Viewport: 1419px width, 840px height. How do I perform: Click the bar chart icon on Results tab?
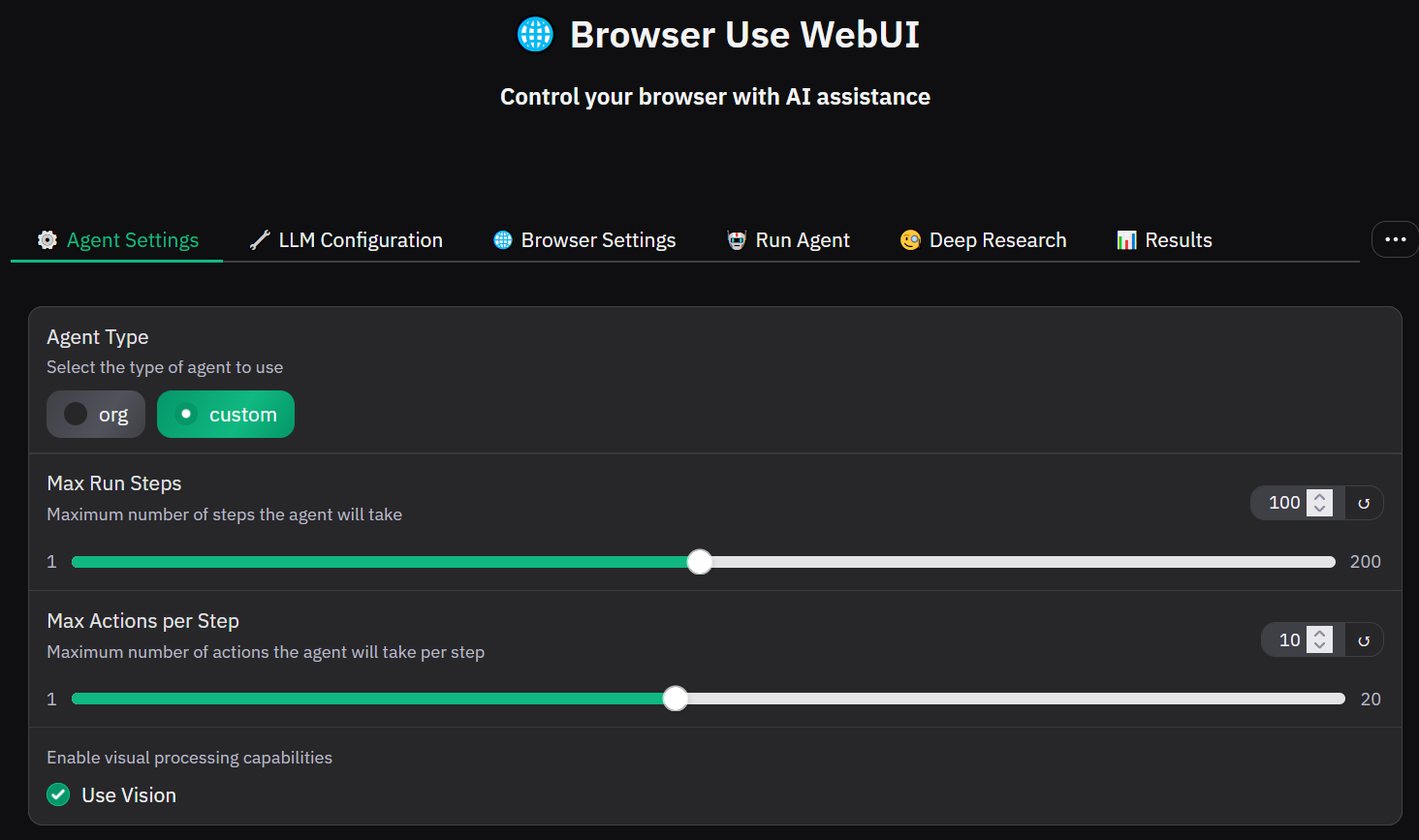tap(1125, 239)
